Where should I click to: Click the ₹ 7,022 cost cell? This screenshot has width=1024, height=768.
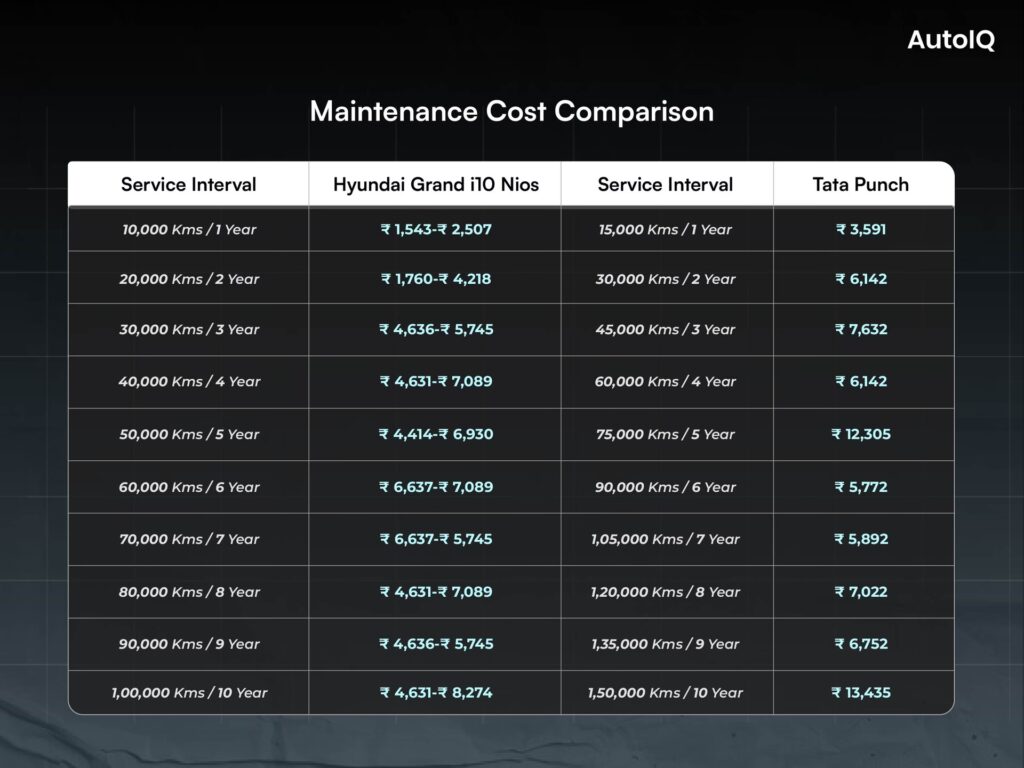click(x=861, y=592)
